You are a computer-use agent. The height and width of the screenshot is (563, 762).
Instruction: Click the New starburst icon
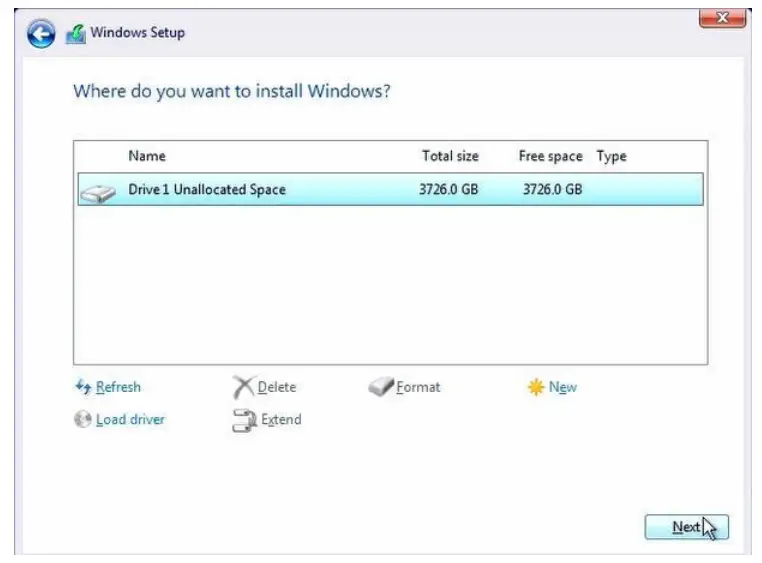536,387
